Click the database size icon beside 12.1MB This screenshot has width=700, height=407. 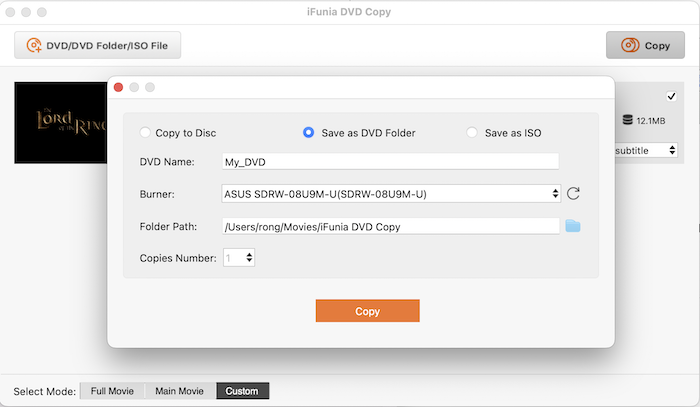[x=627, y=120]
